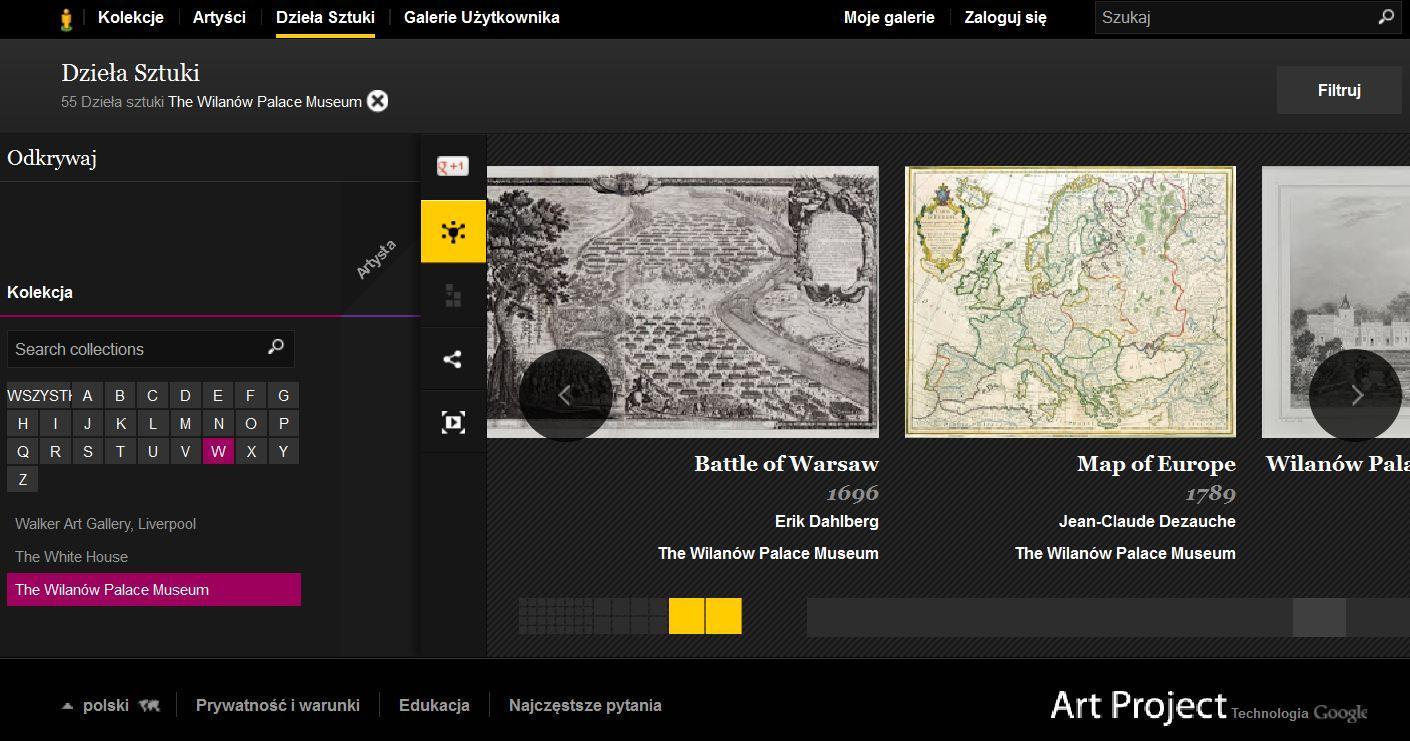Click the Art Project pegman logo icon
The width and height of the screenshot is (1410, 741).
[66, 19]
